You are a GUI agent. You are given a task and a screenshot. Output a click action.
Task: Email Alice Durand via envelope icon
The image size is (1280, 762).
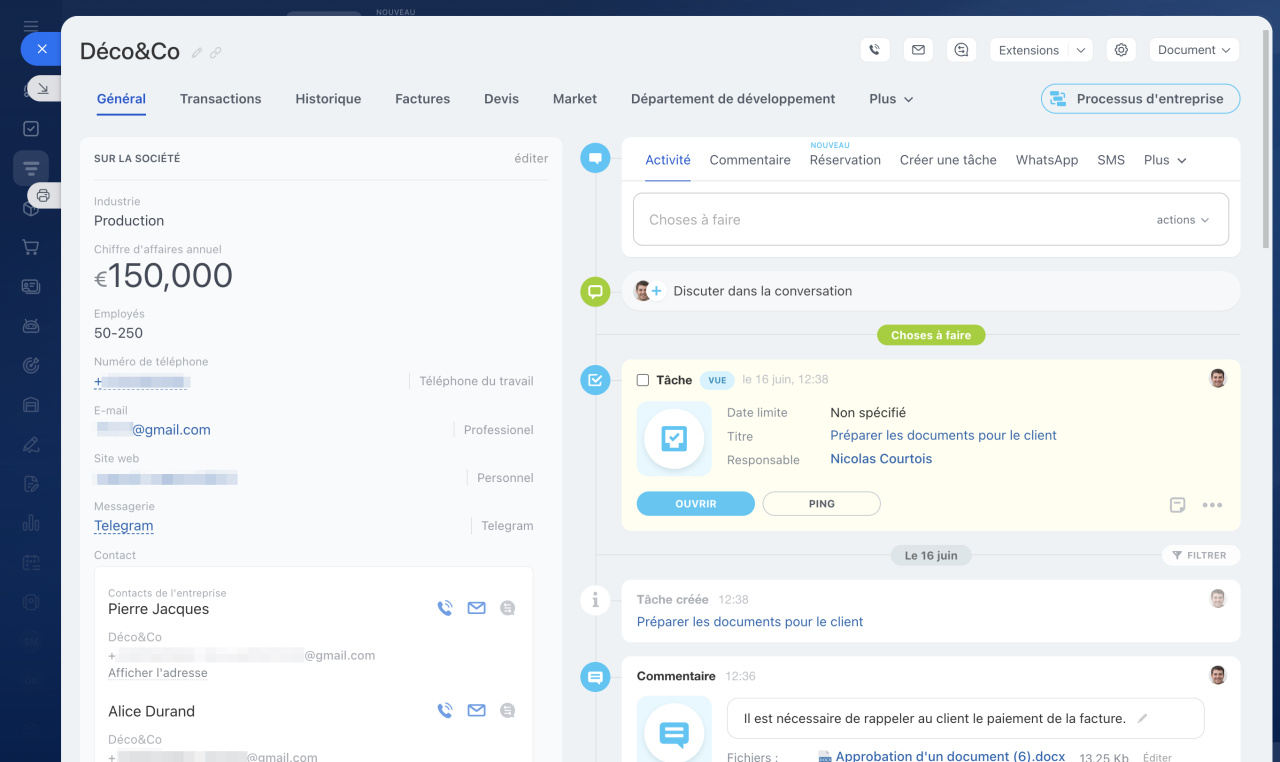[x=477, y=711]
